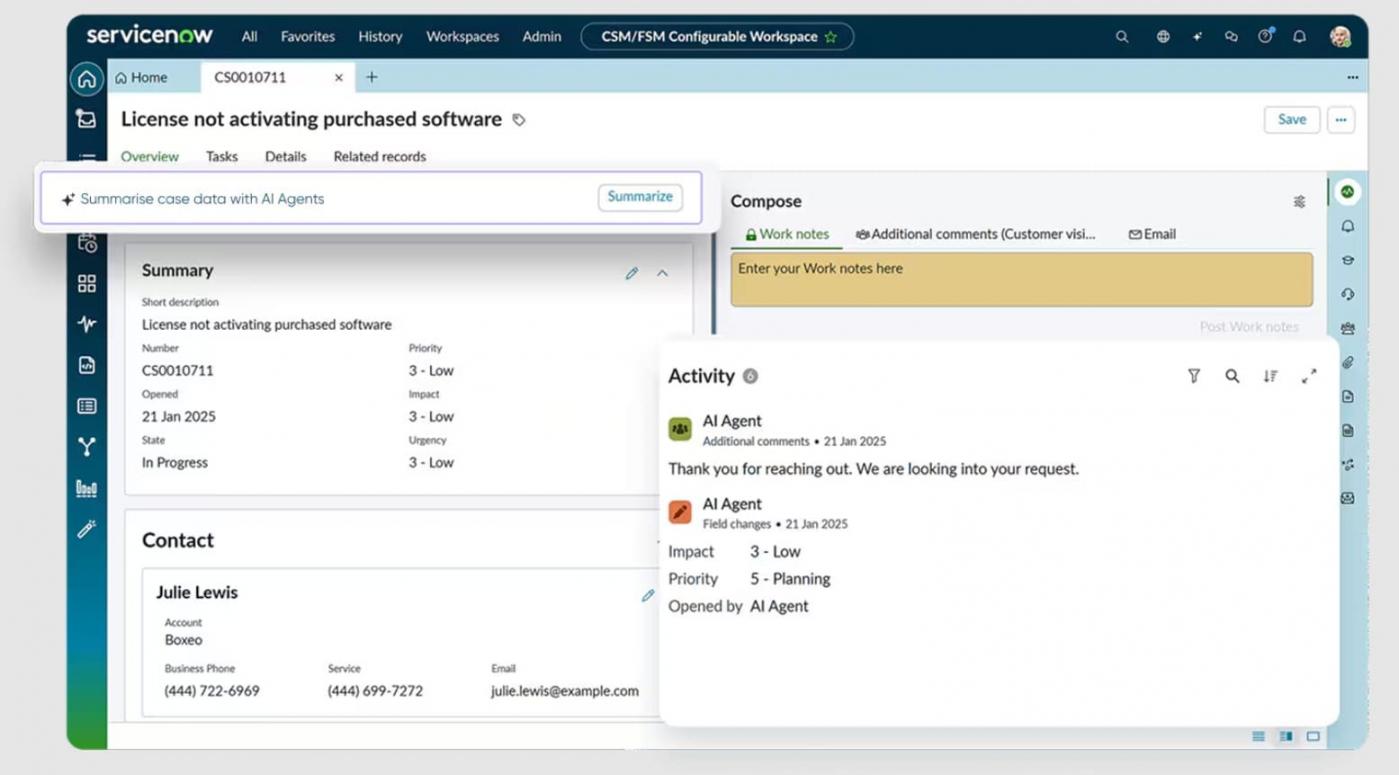
Task: Favorite the CSM/FSM Configurable Workspace star
Action: point(831,37)
